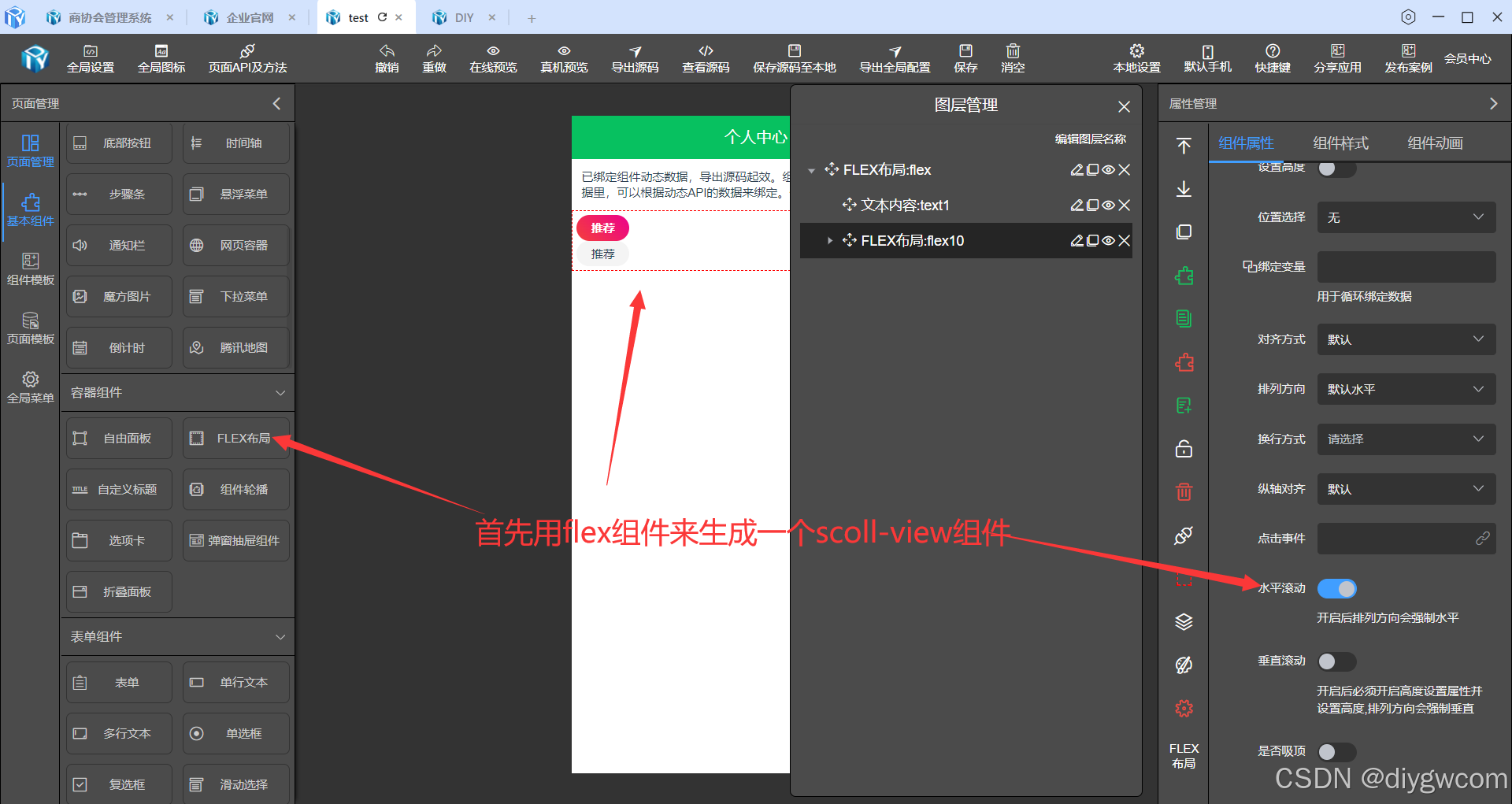Toggle 是否吸顶 sticky switch

point(1336,752)
